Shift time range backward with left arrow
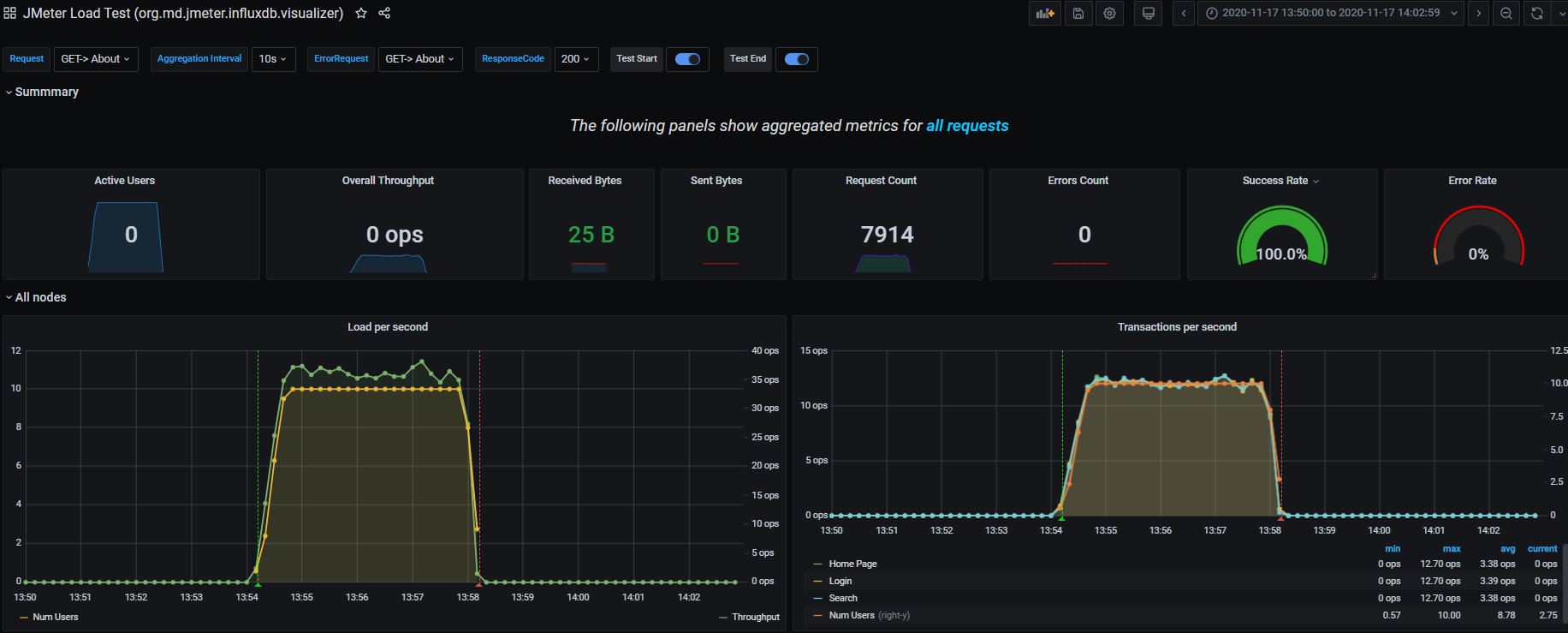Image resolution: width=1568 pixels, height=633 pixels. (1184, 14)
